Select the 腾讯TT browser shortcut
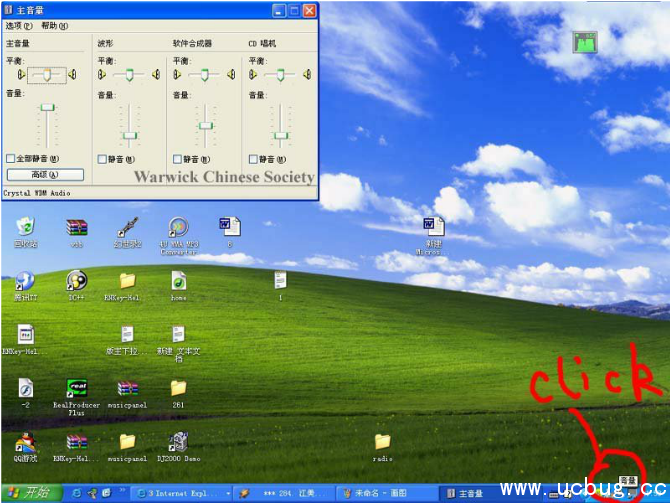 (x=25, y=286)
